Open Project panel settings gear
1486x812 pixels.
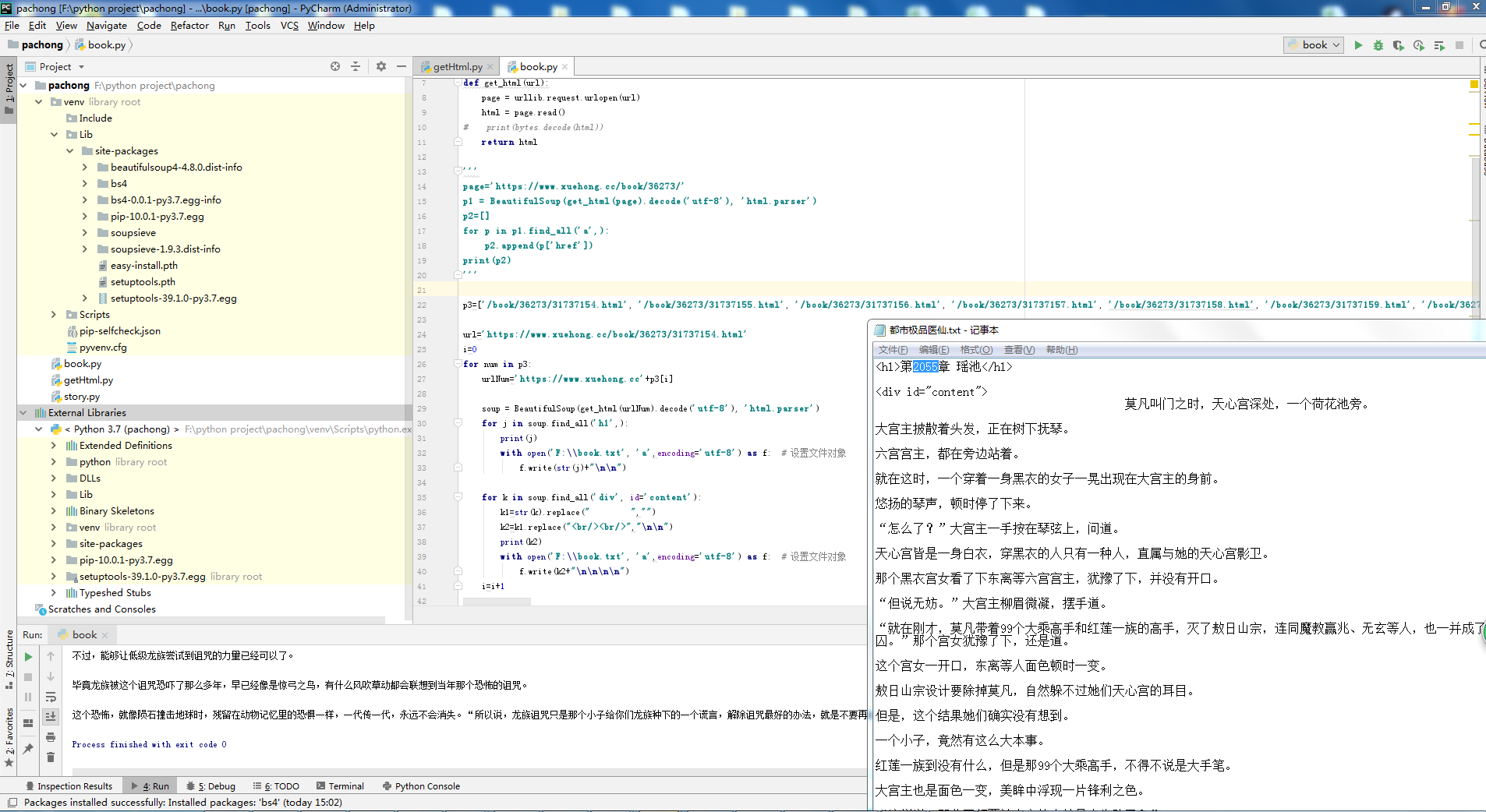pyautogui.click(x=381, y=66)
